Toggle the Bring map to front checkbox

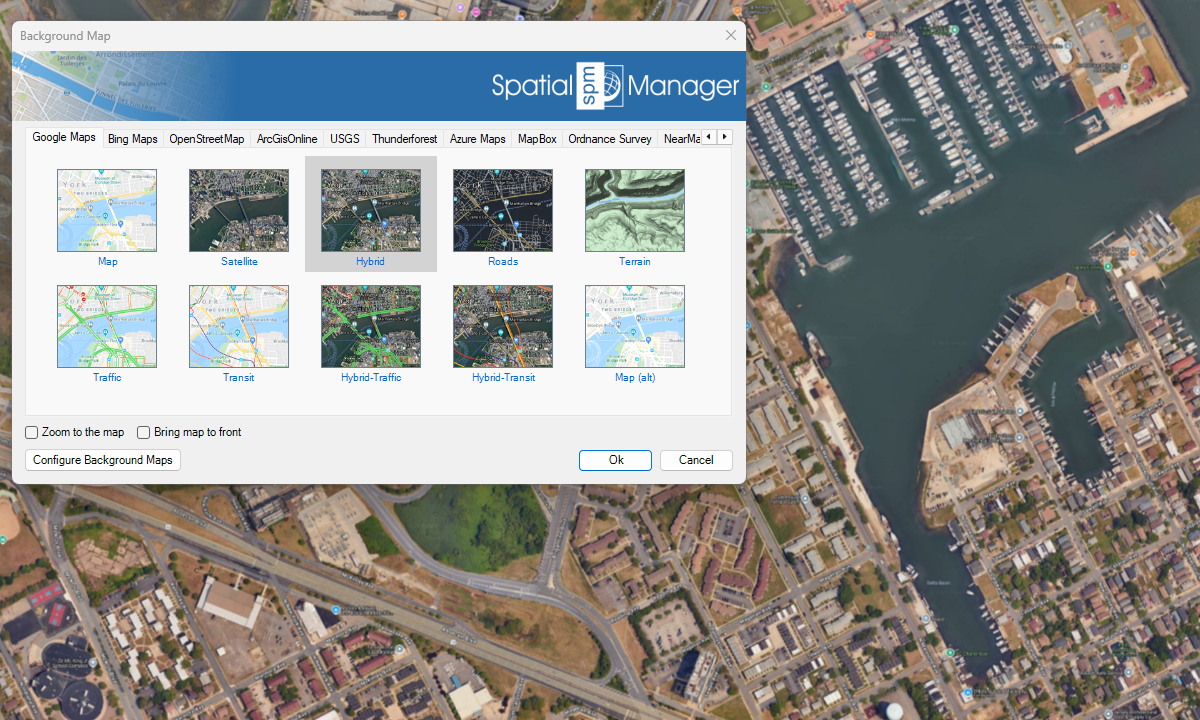144,433
